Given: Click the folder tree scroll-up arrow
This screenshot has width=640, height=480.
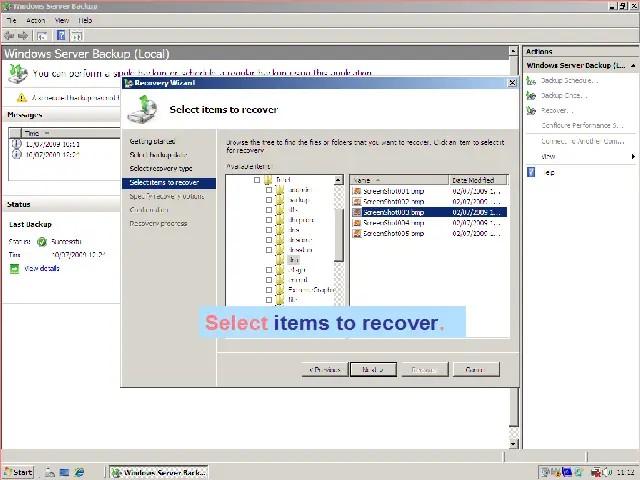Looking at the screenshot, I should point(338,180).
